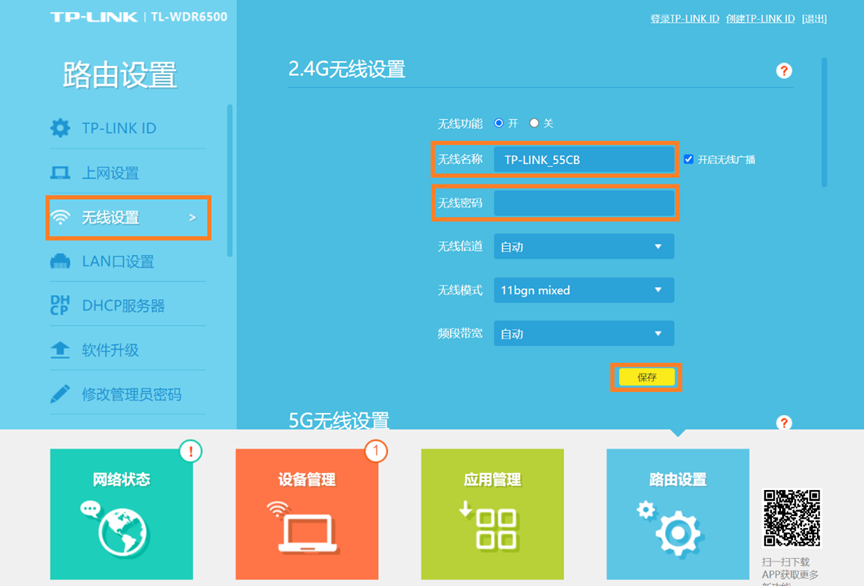
Task: Switch to the 设备管理 tile
Action: (x=307, y=514)
